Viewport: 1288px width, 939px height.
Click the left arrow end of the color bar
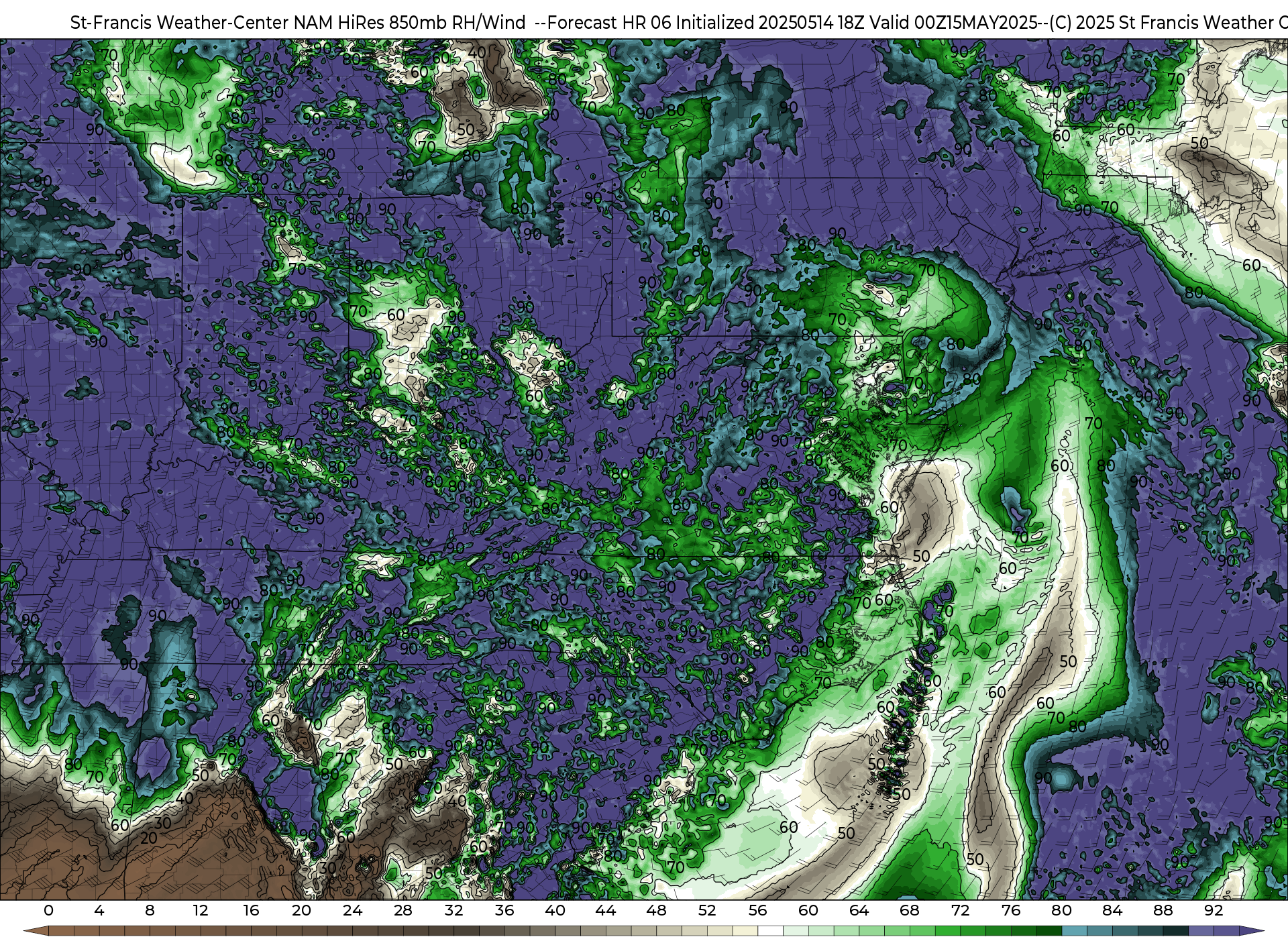36,931
